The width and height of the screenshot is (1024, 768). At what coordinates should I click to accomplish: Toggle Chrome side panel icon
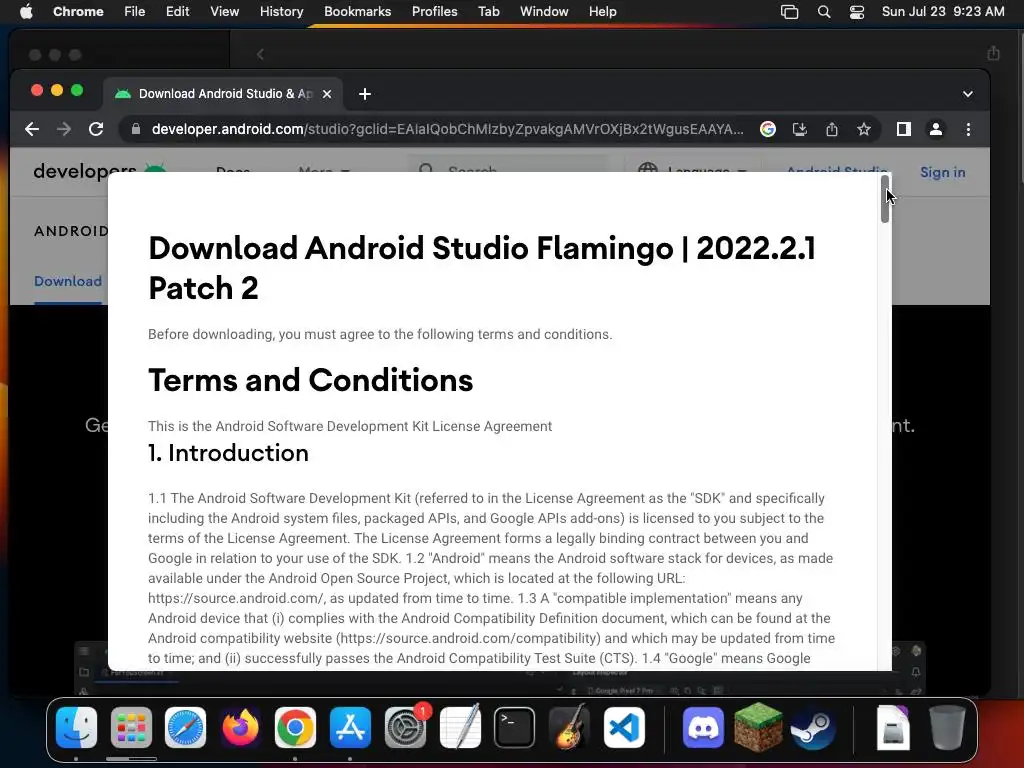pos(904,129)
